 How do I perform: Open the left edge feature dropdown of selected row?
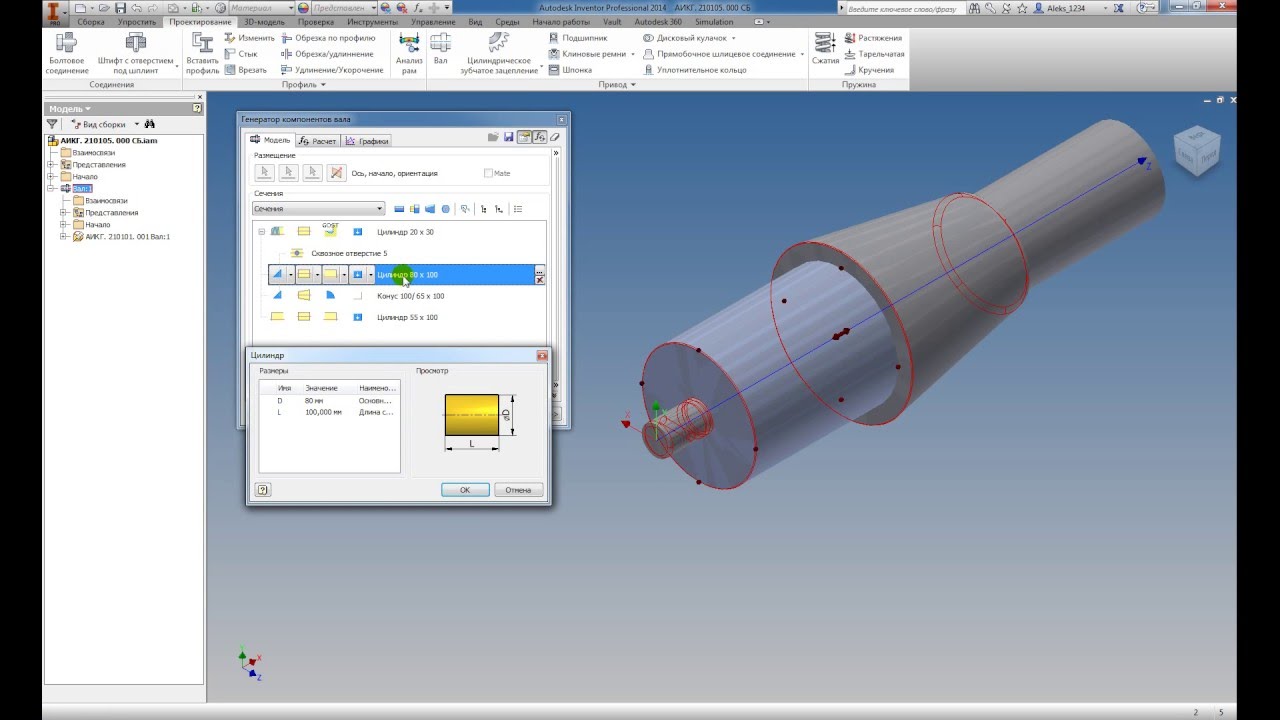pyautogui.click(x=291, y=274)
